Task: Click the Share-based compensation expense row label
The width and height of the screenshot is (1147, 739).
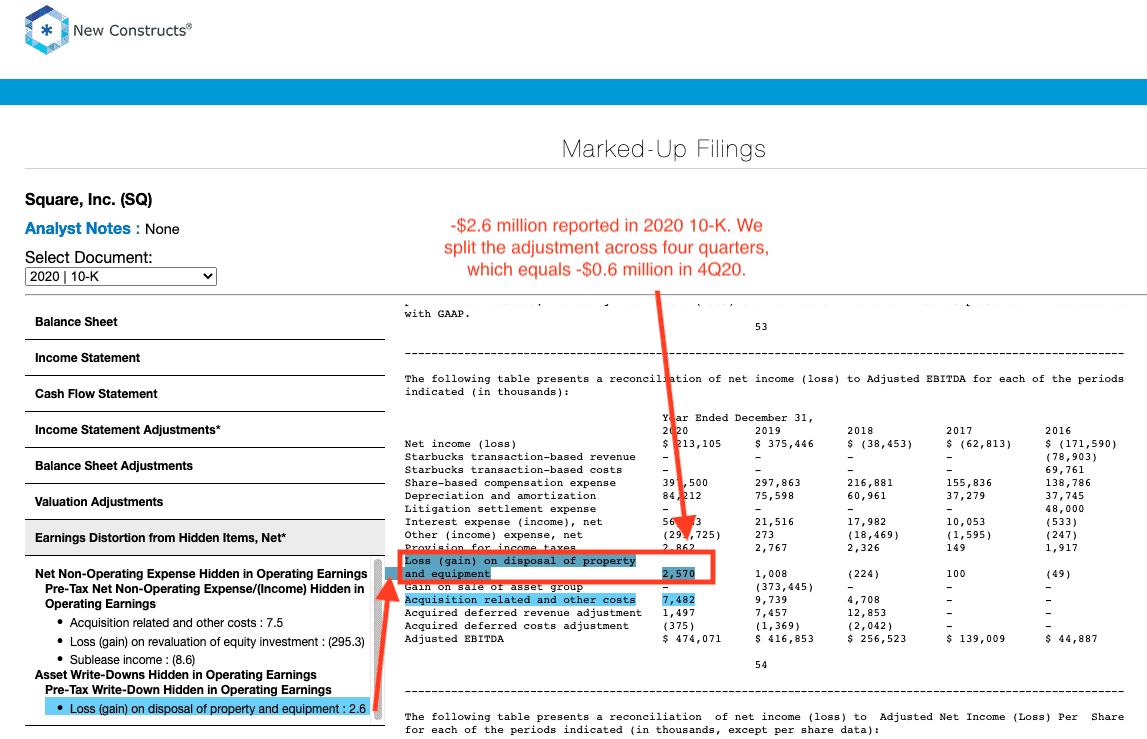Action: click(510, 483)
